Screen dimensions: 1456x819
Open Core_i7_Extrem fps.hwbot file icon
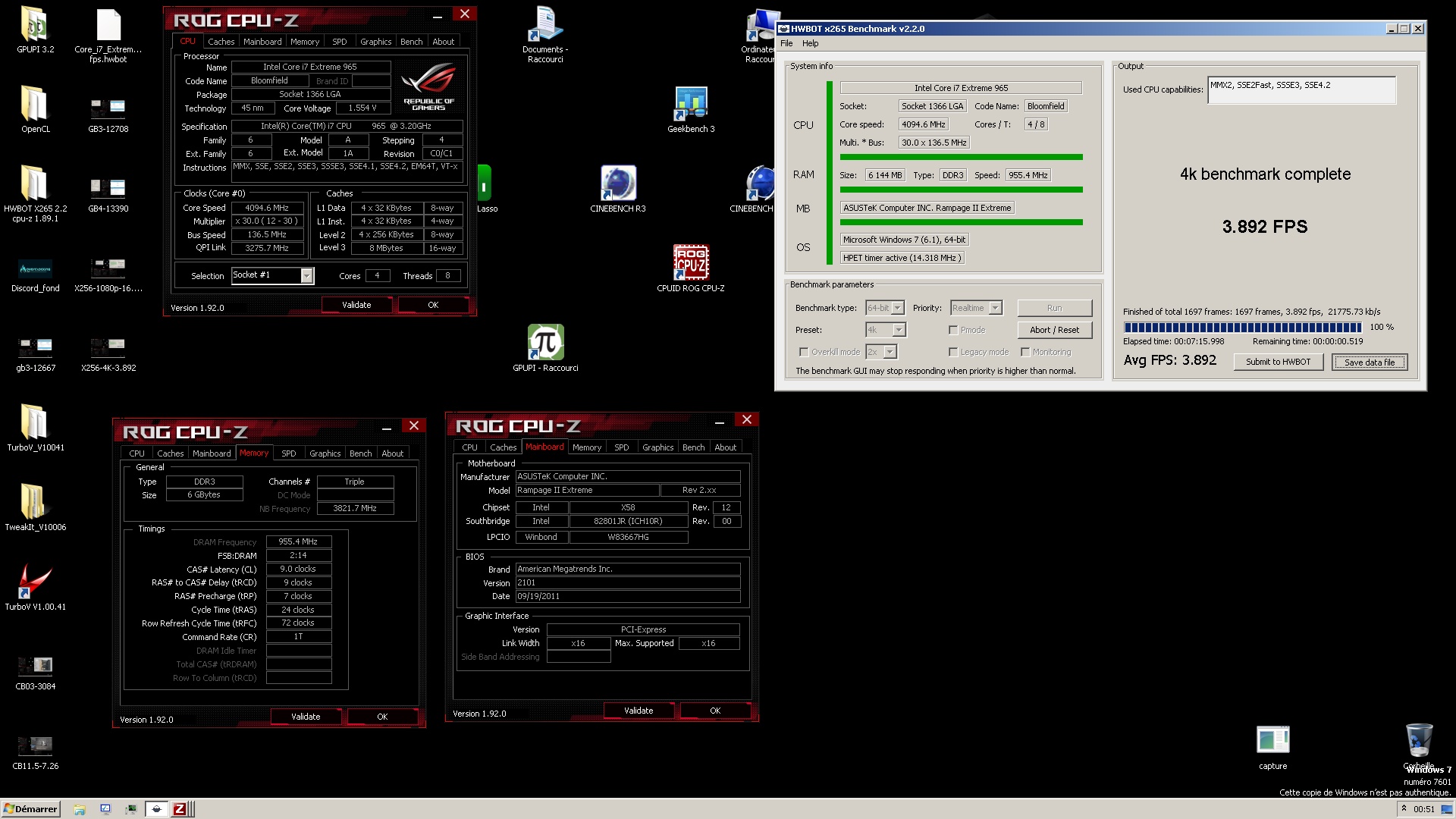coord(108,34)
